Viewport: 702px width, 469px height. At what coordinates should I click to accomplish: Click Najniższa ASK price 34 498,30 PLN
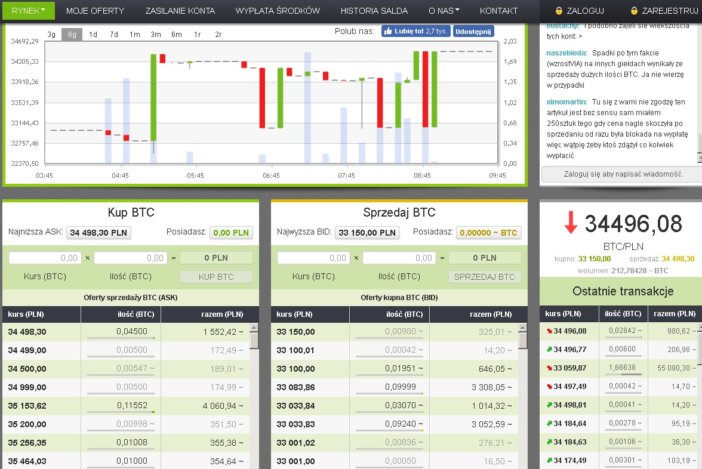pyautogui.click(x=99, y=233)
